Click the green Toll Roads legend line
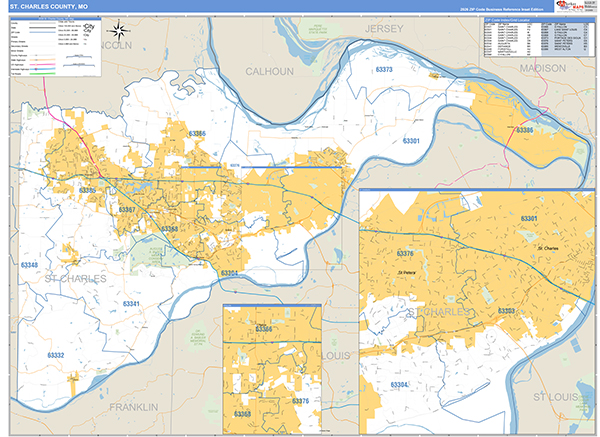Screen dimensions: 600x437 tap(42, 74)
